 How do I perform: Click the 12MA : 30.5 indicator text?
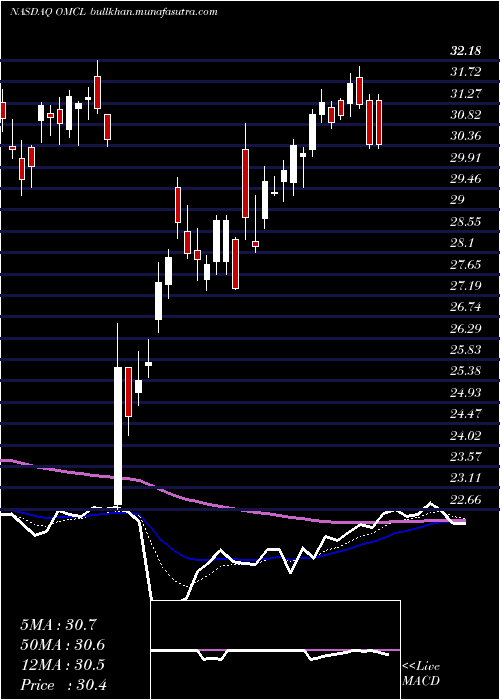(x=62, y=665)
